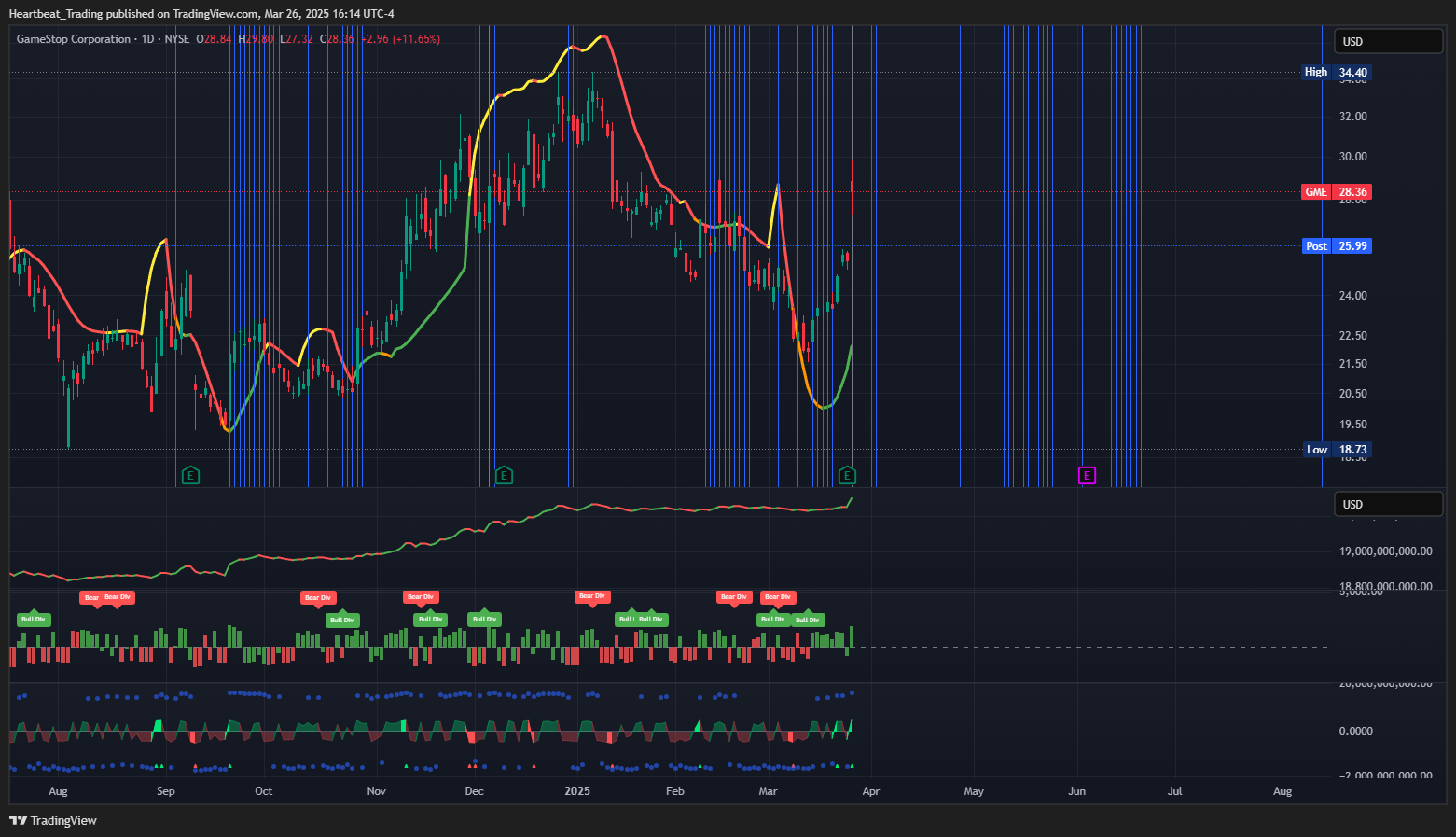Image resolution: width=1456 pixels, height=837 pixels.
Task: Click the Bull Div label in early December
Action: [x=484, y=619]
